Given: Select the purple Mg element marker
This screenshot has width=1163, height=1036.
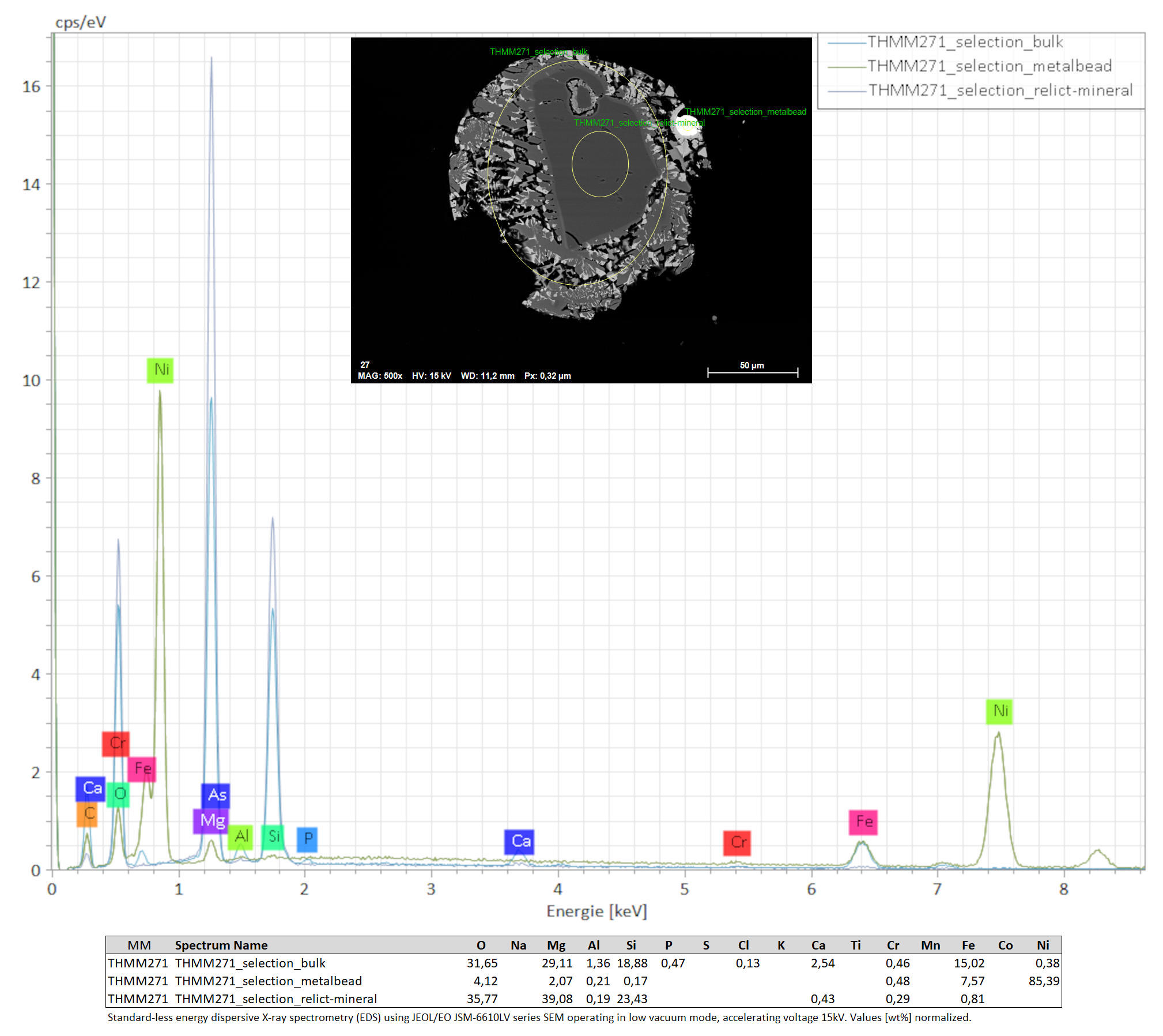Looking at the screenshot, I should (211, 820).
